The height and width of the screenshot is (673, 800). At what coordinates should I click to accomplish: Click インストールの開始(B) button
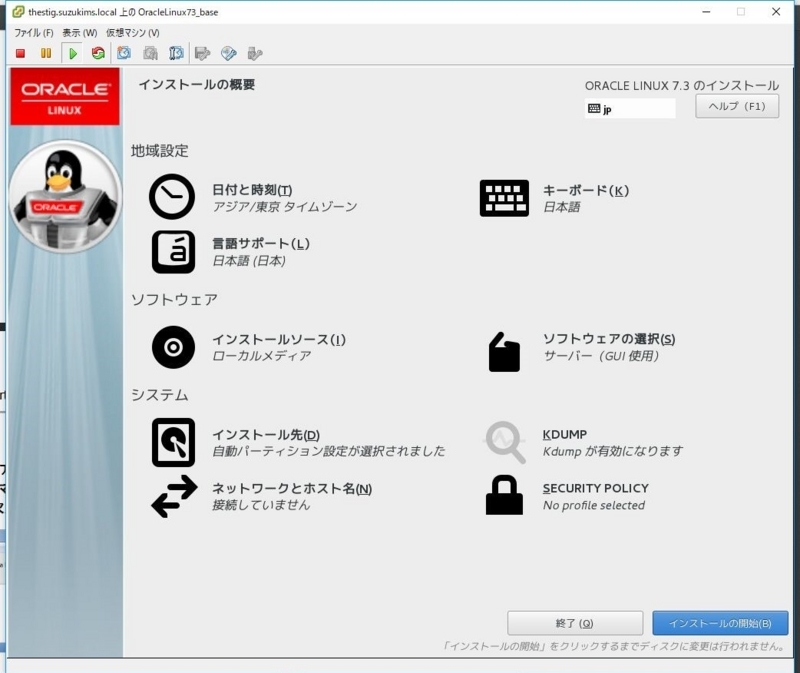[720, 623]
